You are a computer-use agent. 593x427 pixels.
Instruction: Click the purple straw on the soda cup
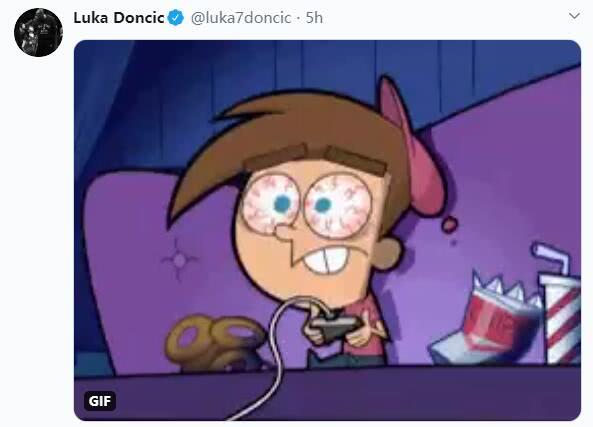551,258
